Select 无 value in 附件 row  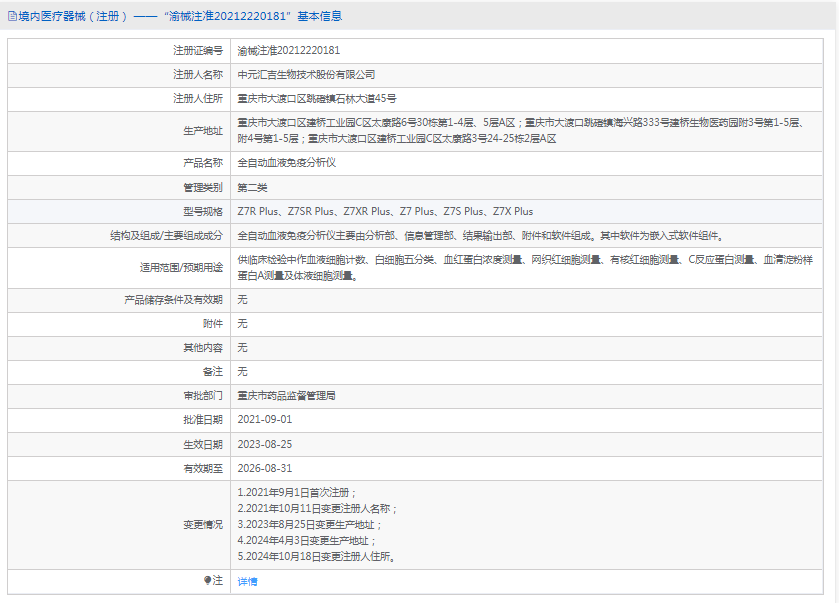[242, 324]
